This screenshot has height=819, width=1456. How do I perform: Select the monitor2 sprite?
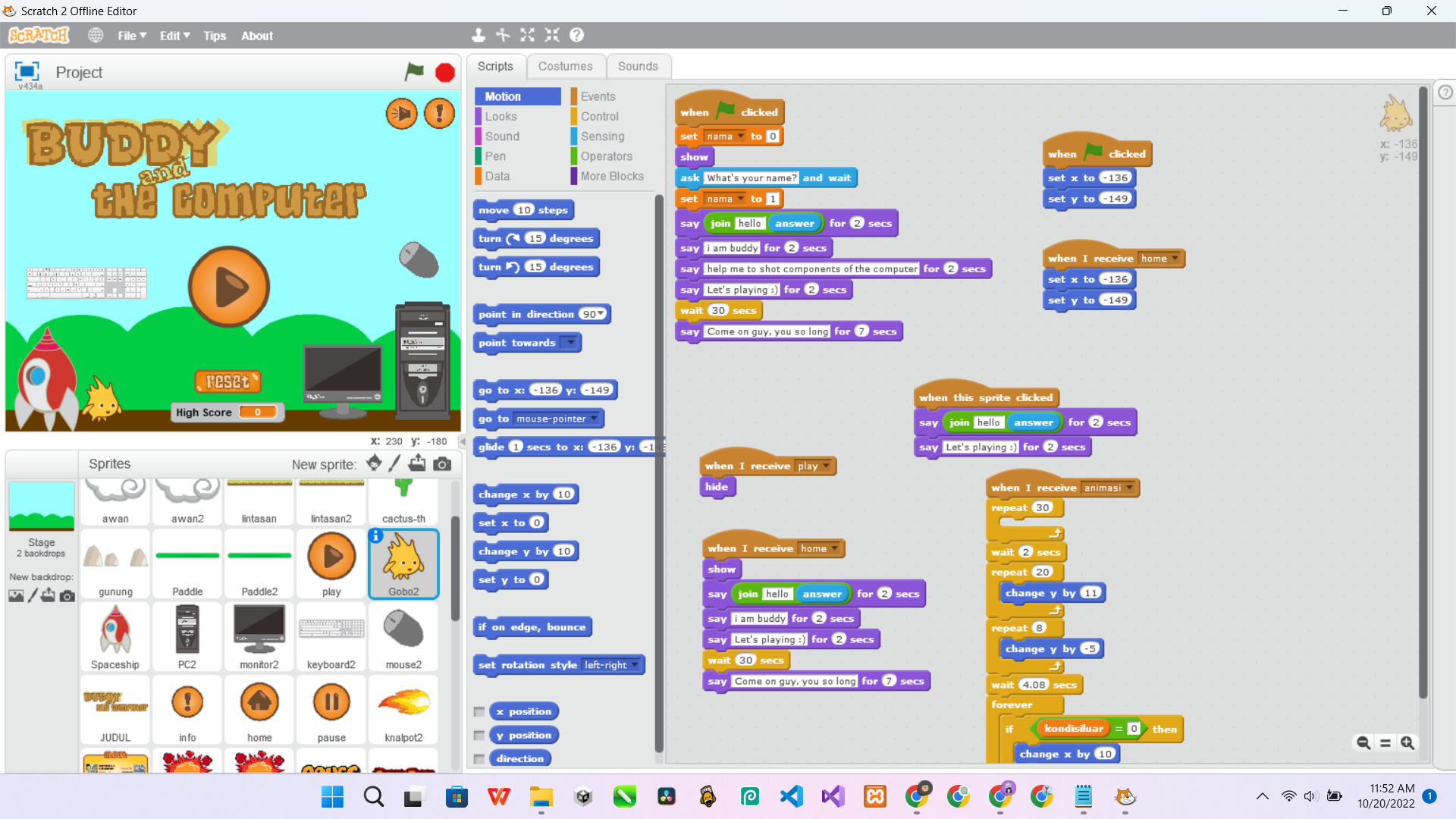coord(259,637)
